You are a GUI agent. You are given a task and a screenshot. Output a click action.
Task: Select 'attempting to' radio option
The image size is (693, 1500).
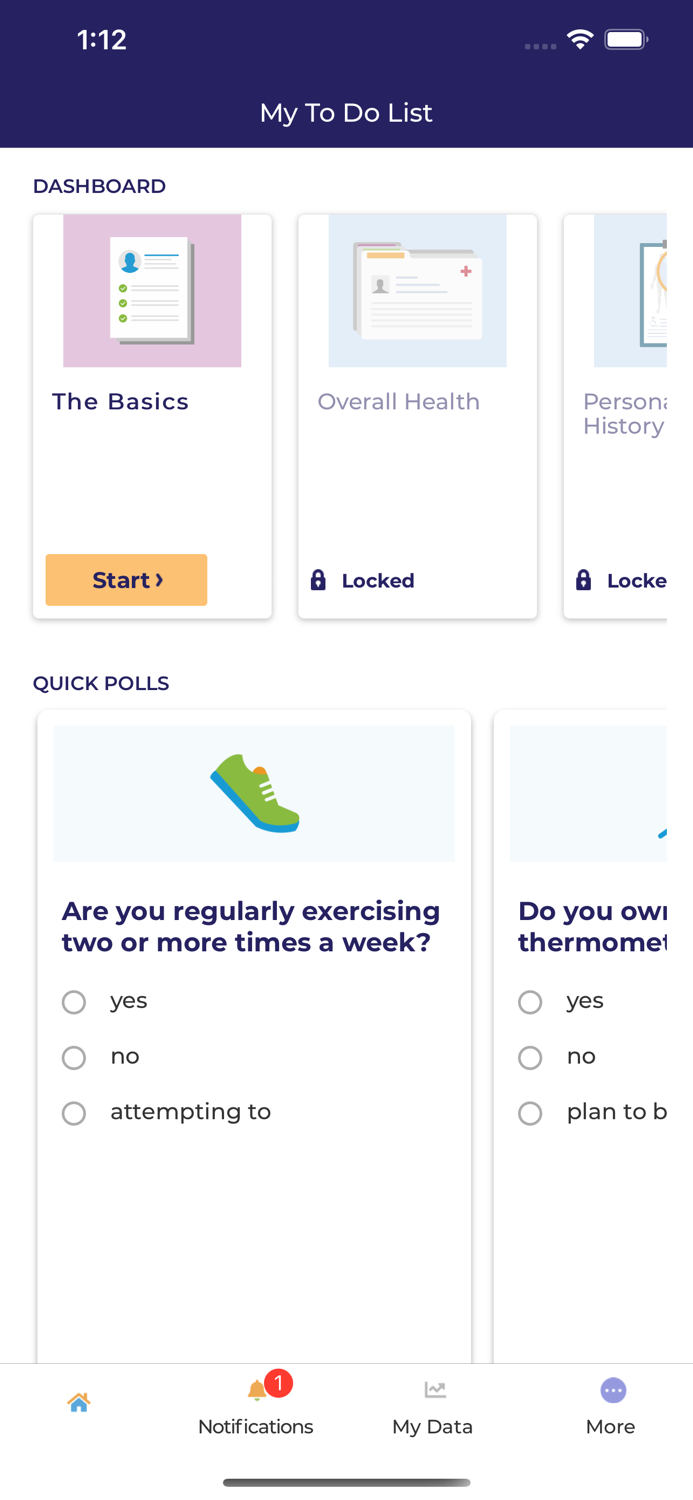(x=74, y=1113)
